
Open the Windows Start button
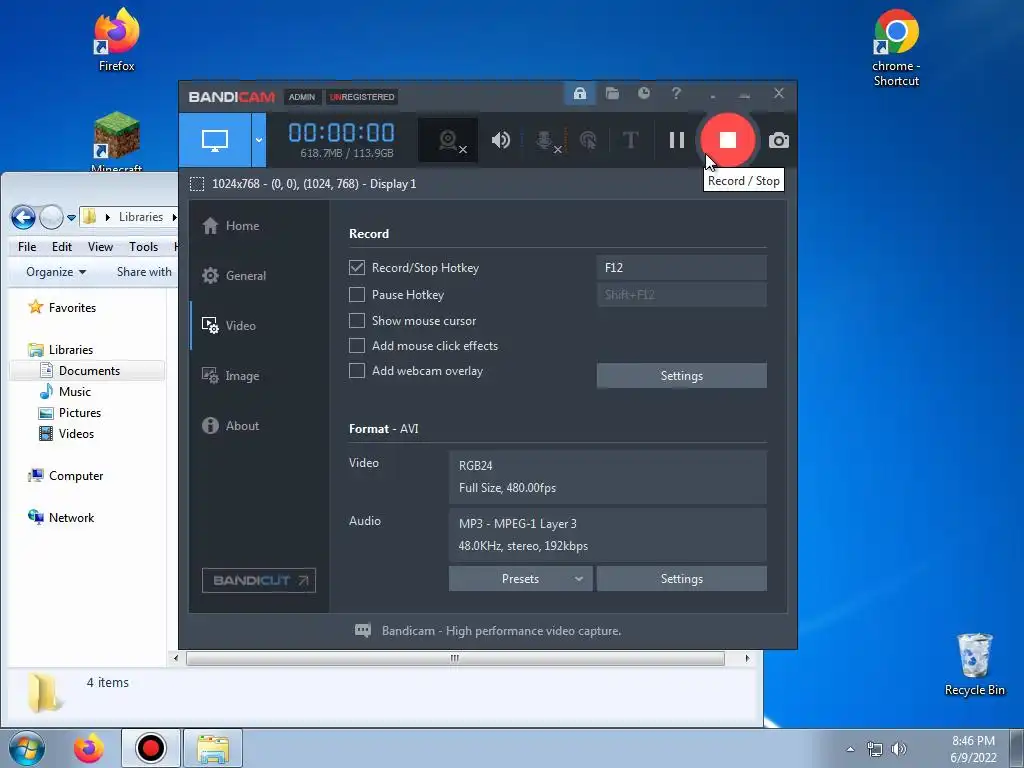(x=26, y=748)
